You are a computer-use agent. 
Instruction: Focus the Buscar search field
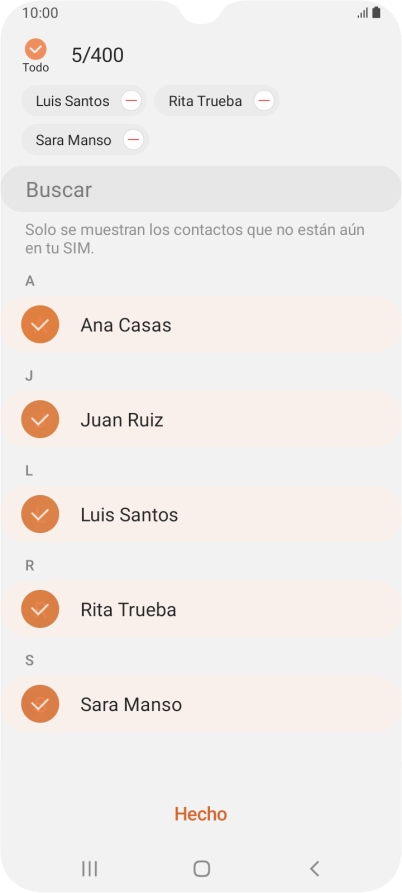click(x=201, y=189)
